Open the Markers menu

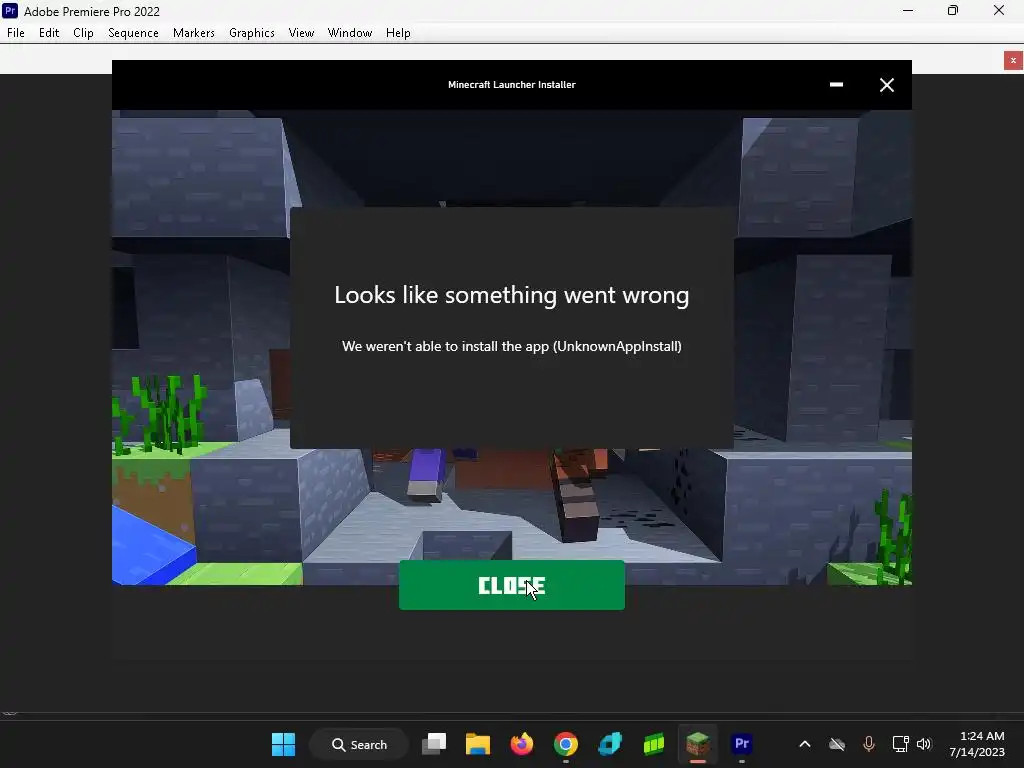193,33
